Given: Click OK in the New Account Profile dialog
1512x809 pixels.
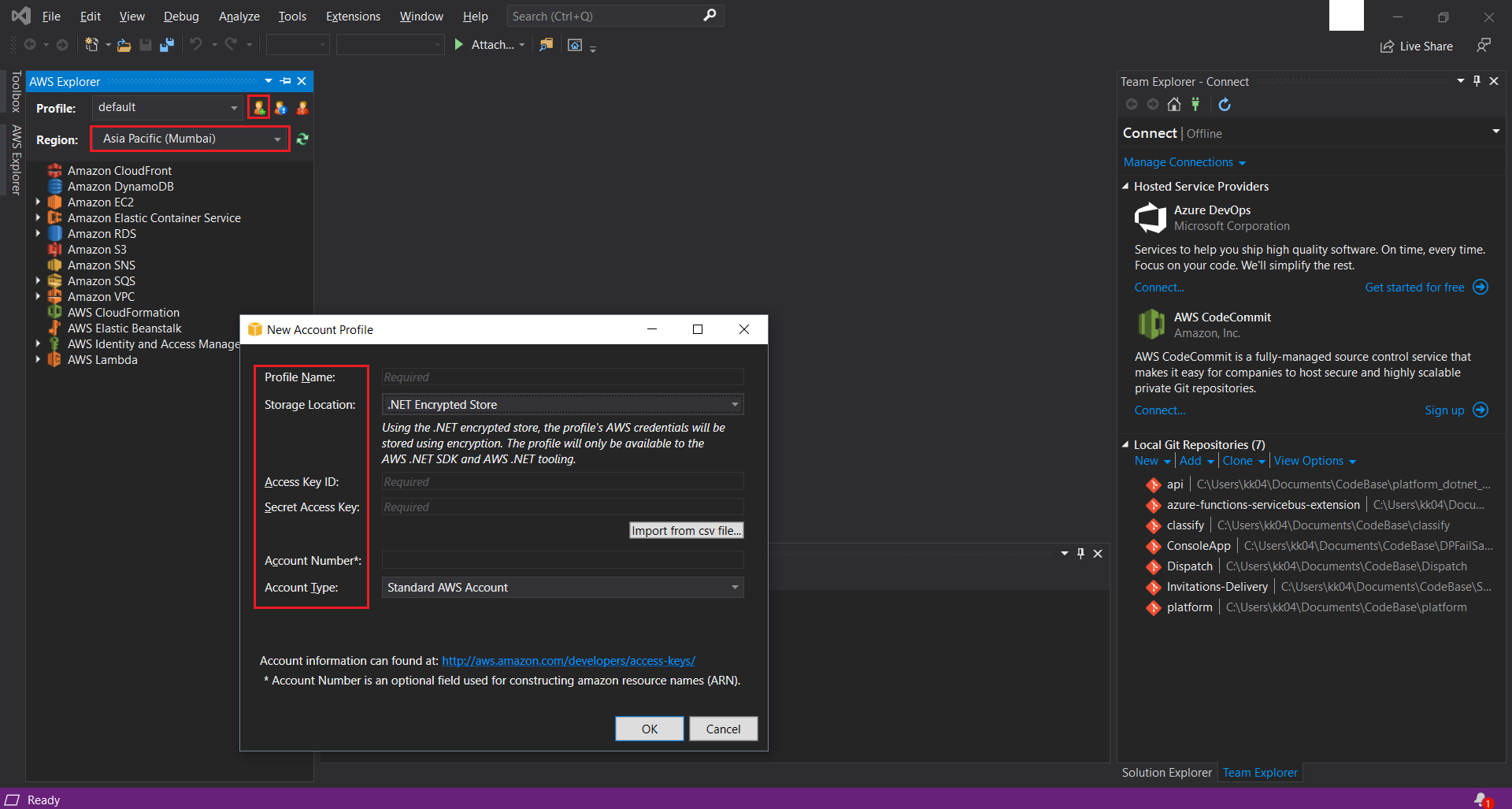Looking at the screenshot, I should (x=650, y=729).
